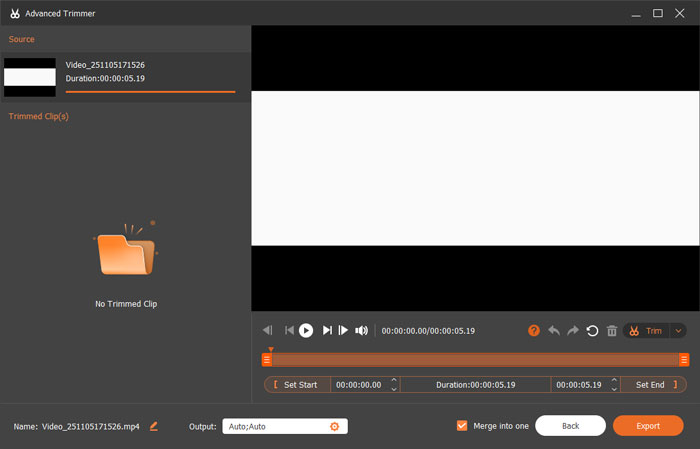
Task: Mute the volume speaker icon
Action: click(x=361, y=330)
